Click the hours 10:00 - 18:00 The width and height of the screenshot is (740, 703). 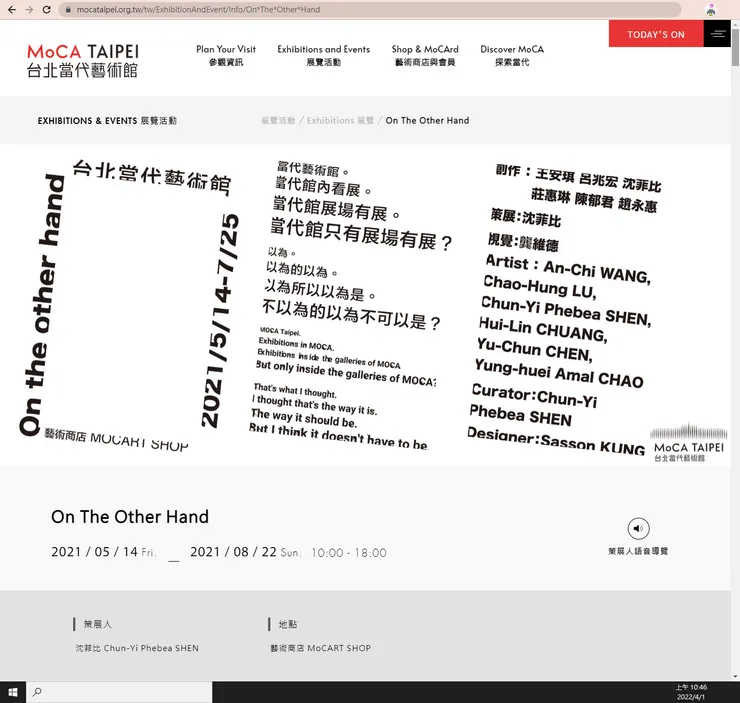349,552
